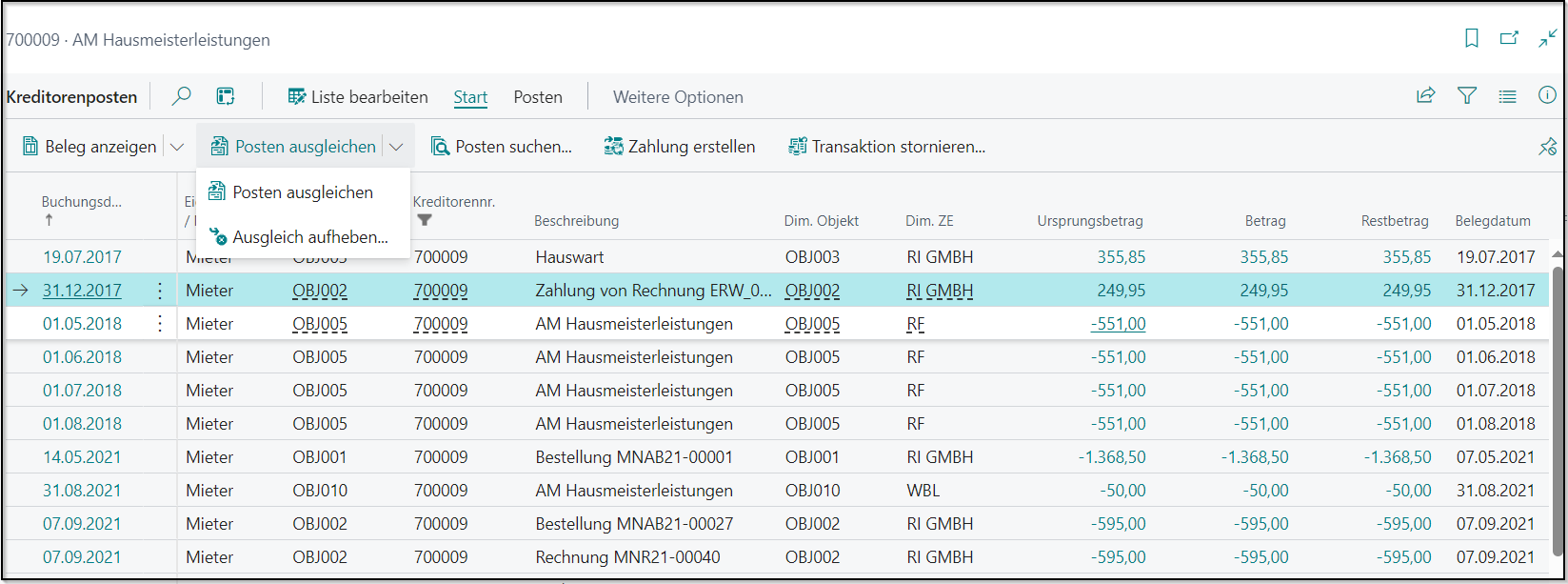
Task: Click OBJ010 in Dim. Objekt column
Action: pos(813,491)
